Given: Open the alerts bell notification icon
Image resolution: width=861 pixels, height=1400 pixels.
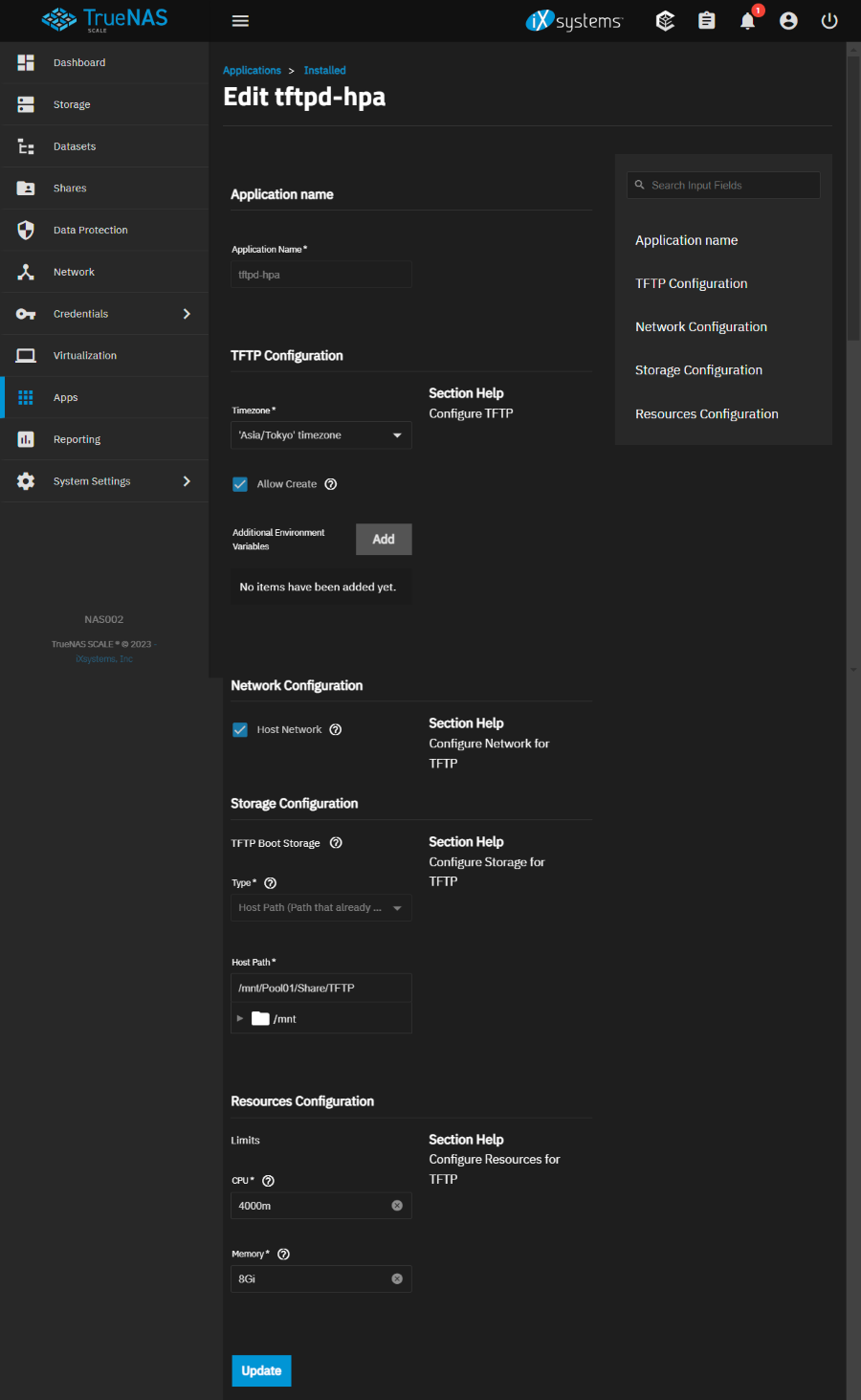Looking at the screenshot, I should point(747,21).
